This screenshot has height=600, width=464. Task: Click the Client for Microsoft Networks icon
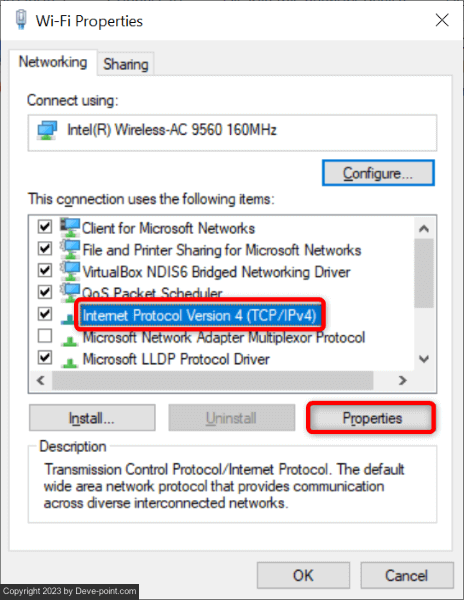click(x=70, y=227)
